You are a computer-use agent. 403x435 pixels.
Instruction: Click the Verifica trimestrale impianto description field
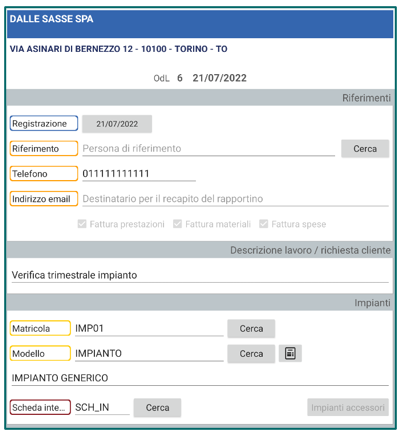(200, 275)
